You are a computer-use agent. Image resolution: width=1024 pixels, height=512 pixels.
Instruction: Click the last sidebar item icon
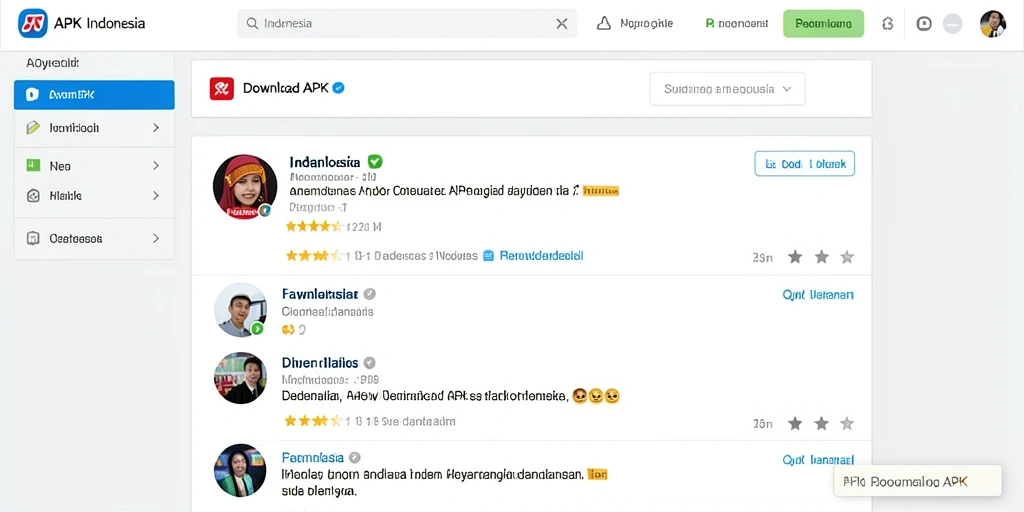tap(33, 238)
